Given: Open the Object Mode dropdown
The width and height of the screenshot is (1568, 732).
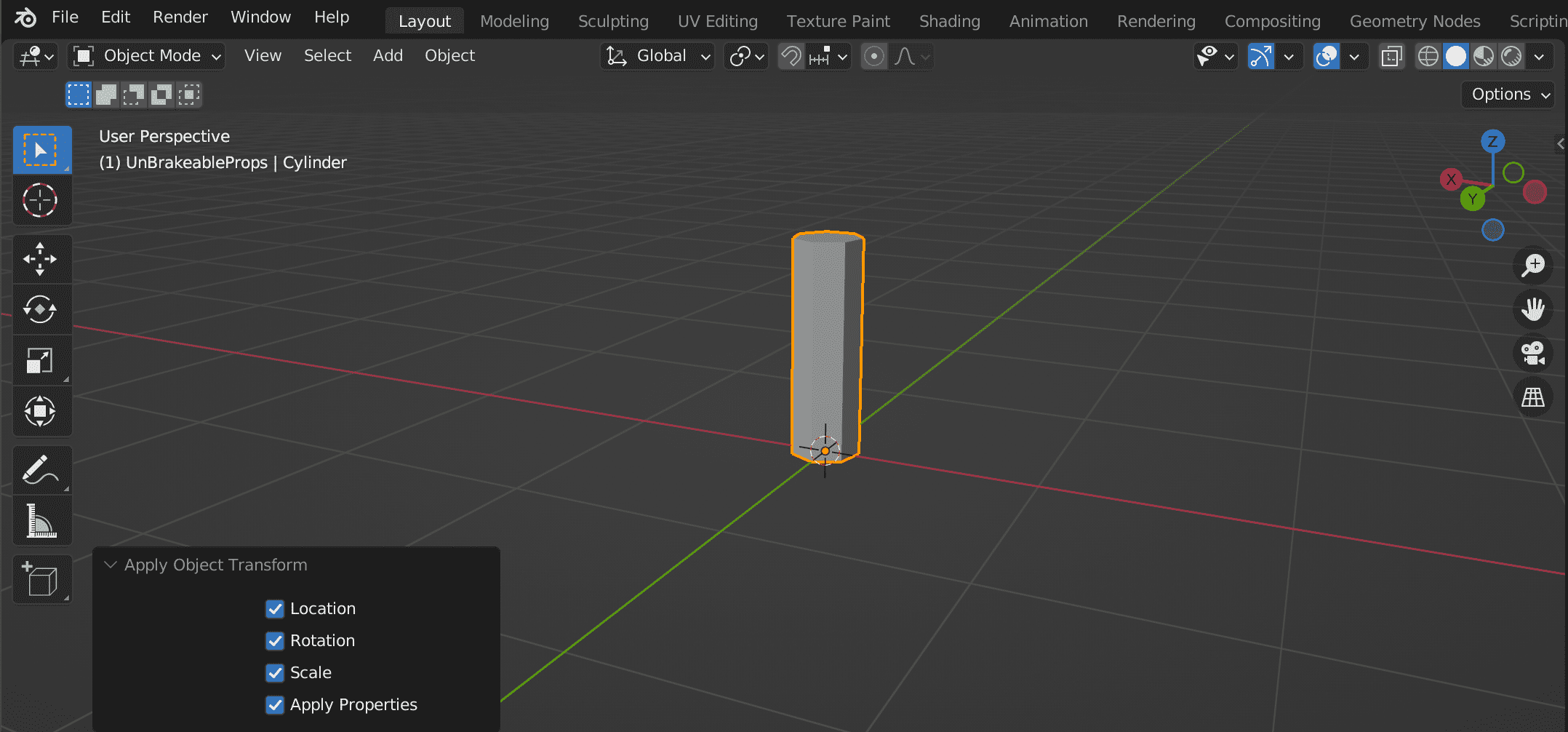Looking at the screenshot, I should [x=145, y=55].
